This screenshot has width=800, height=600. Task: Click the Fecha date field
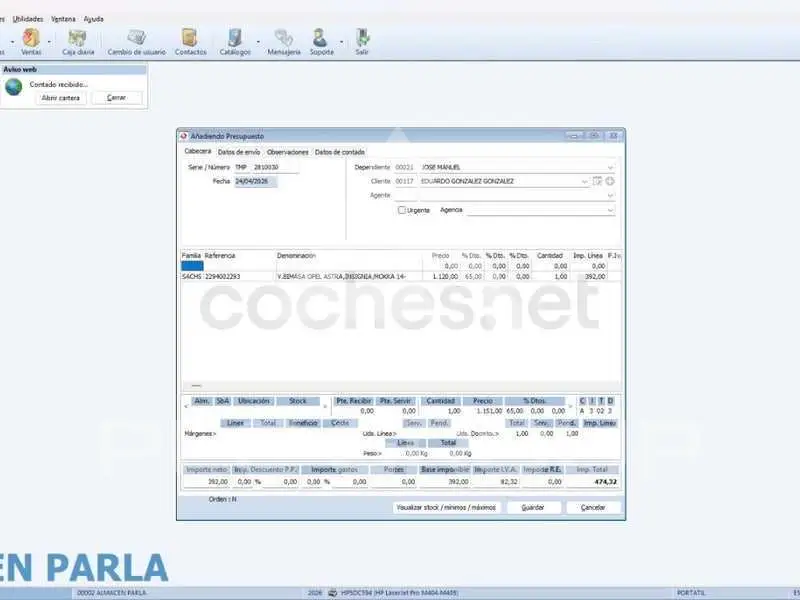click(256, 182)
